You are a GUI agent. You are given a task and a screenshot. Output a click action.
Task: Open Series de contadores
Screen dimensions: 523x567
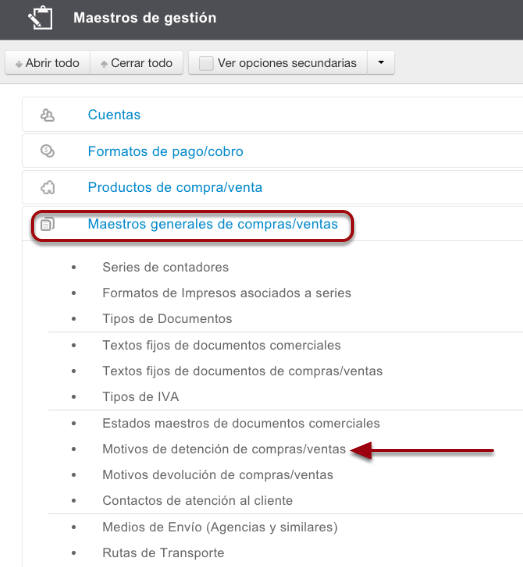pos(166,267)
